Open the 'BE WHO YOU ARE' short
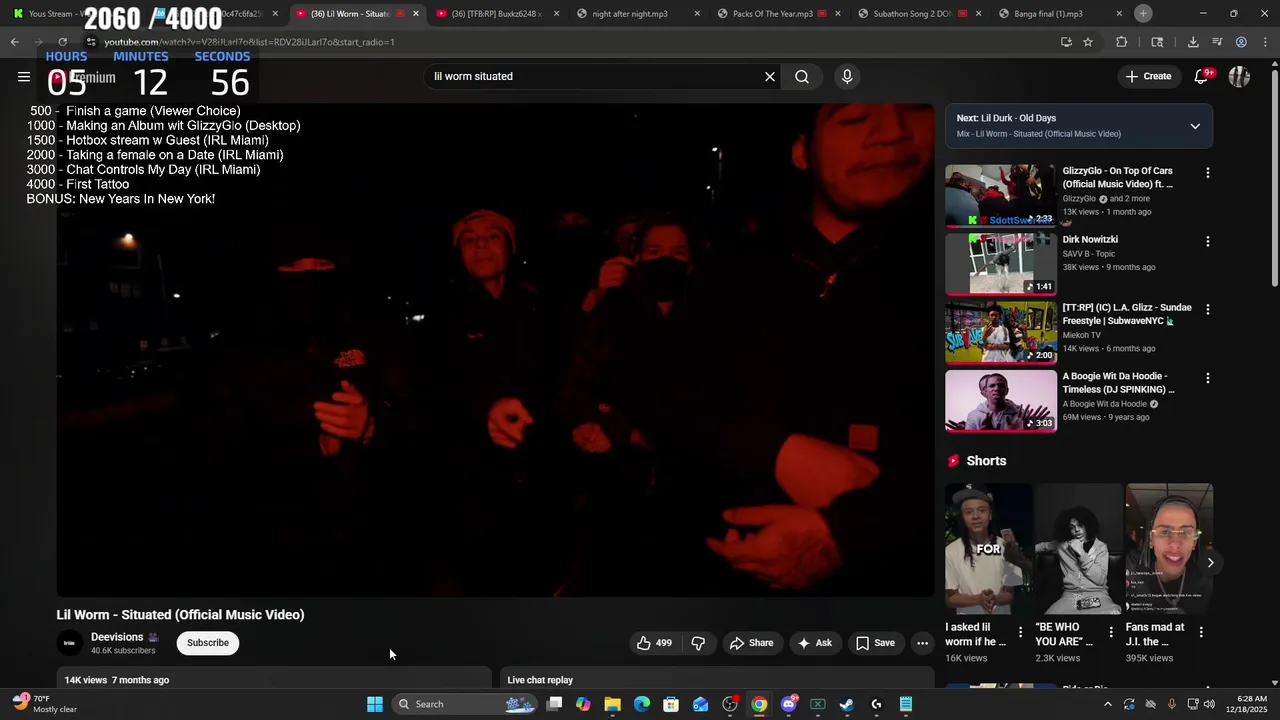 click(x=1079, y=549)
